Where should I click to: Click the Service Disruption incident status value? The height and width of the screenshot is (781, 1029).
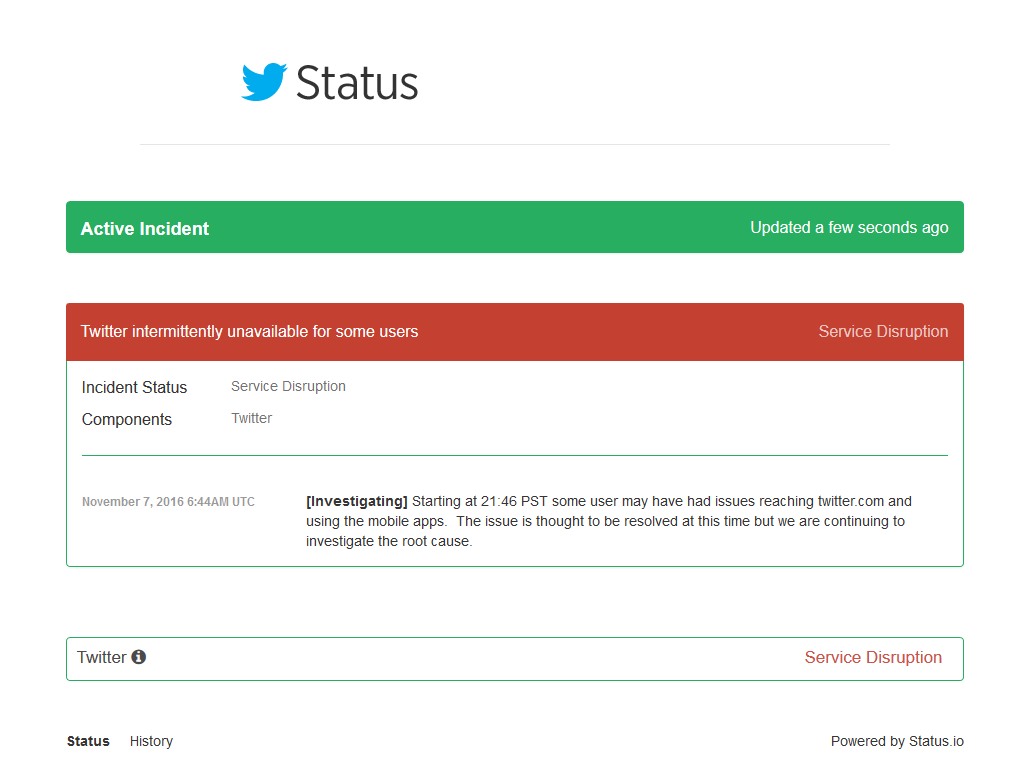(x=288, y=386)
